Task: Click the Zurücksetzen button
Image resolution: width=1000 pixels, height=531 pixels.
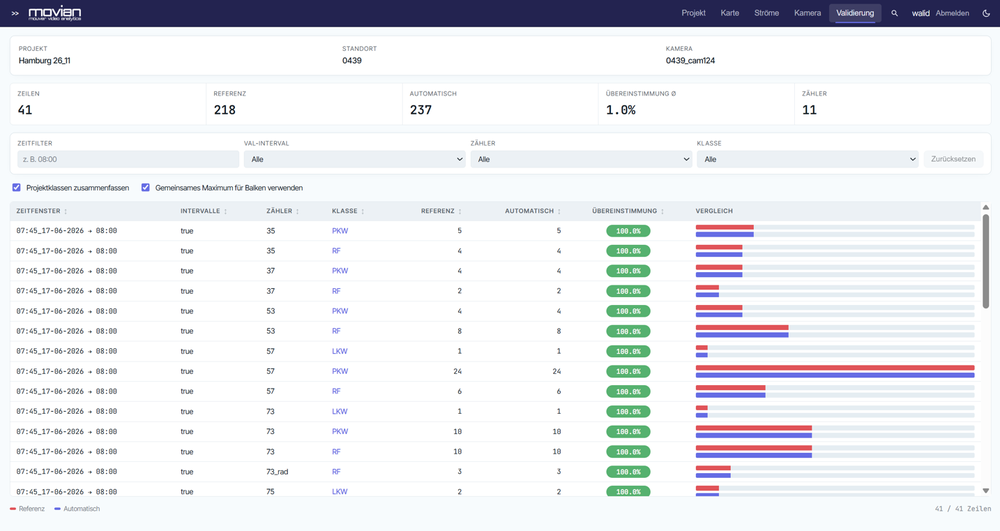Action: (953, 159)
